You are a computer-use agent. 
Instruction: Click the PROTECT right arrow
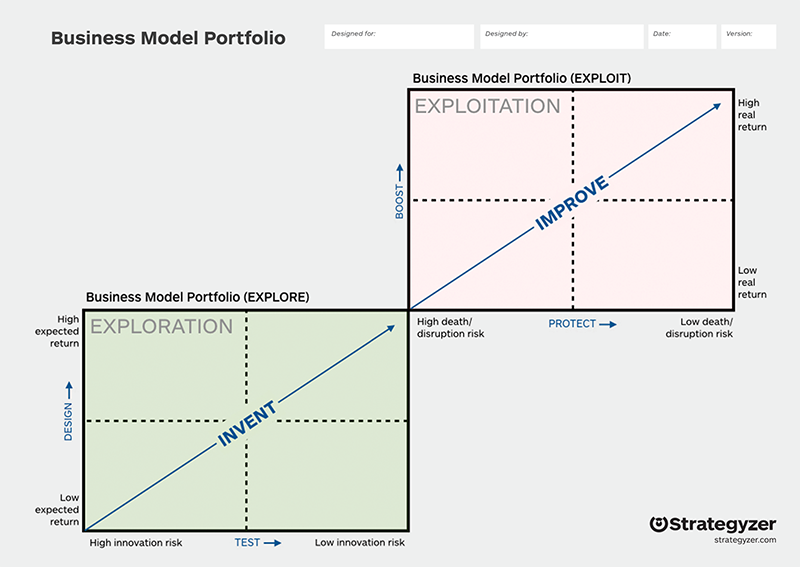[608, 324]
